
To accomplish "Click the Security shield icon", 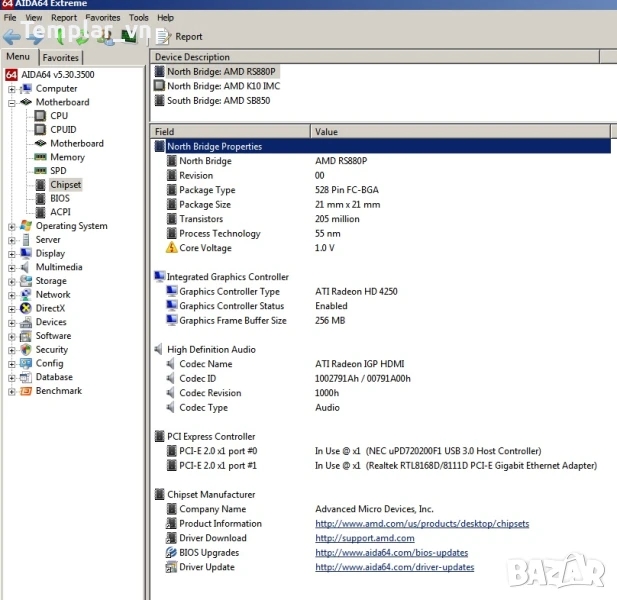I will click(x=26, y=350).
